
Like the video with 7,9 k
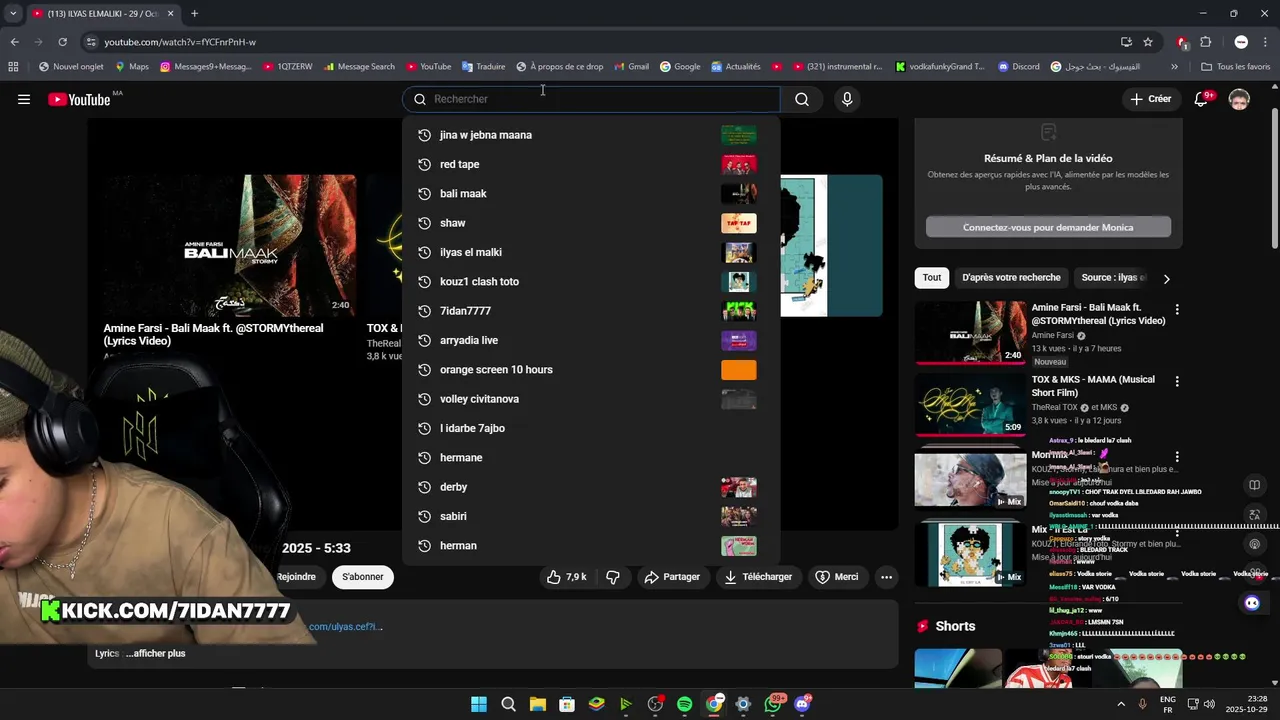[566, 577]
